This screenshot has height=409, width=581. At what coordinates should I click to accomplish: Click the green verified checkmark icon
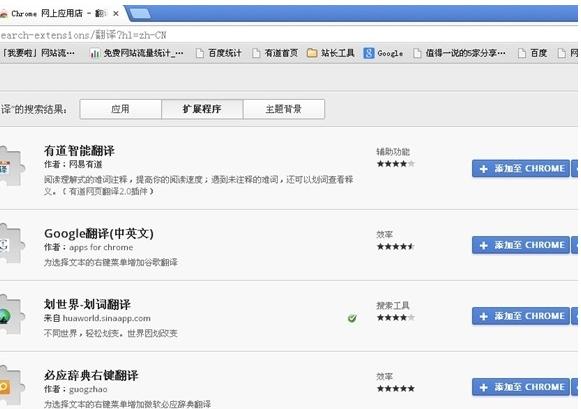coord(352,318)
